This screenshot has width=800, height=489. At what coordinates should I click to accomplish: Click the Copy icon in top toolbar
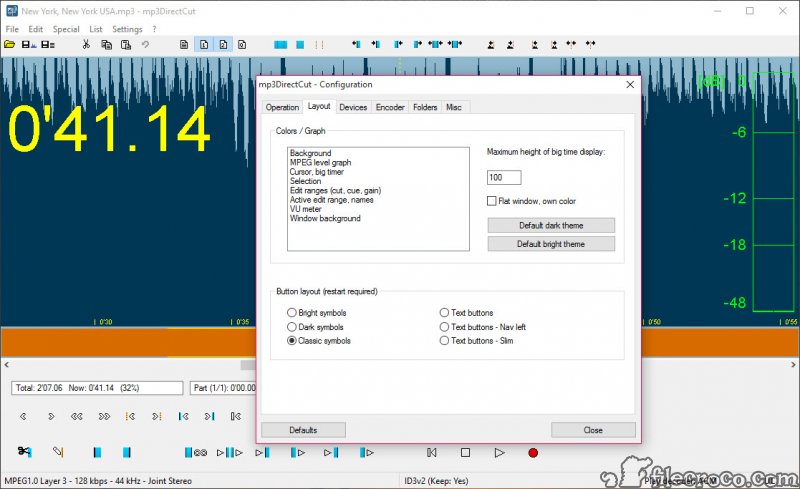pyautogui.click(x=106, y=44)
